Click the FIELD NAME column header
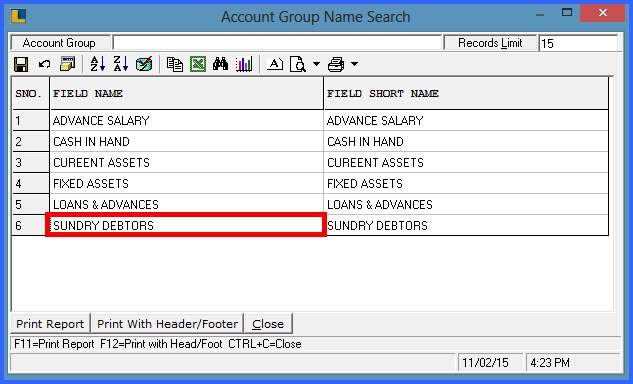The width and height of the screenshot is (633, 384). pyautogui.click(x=187, y=93)
